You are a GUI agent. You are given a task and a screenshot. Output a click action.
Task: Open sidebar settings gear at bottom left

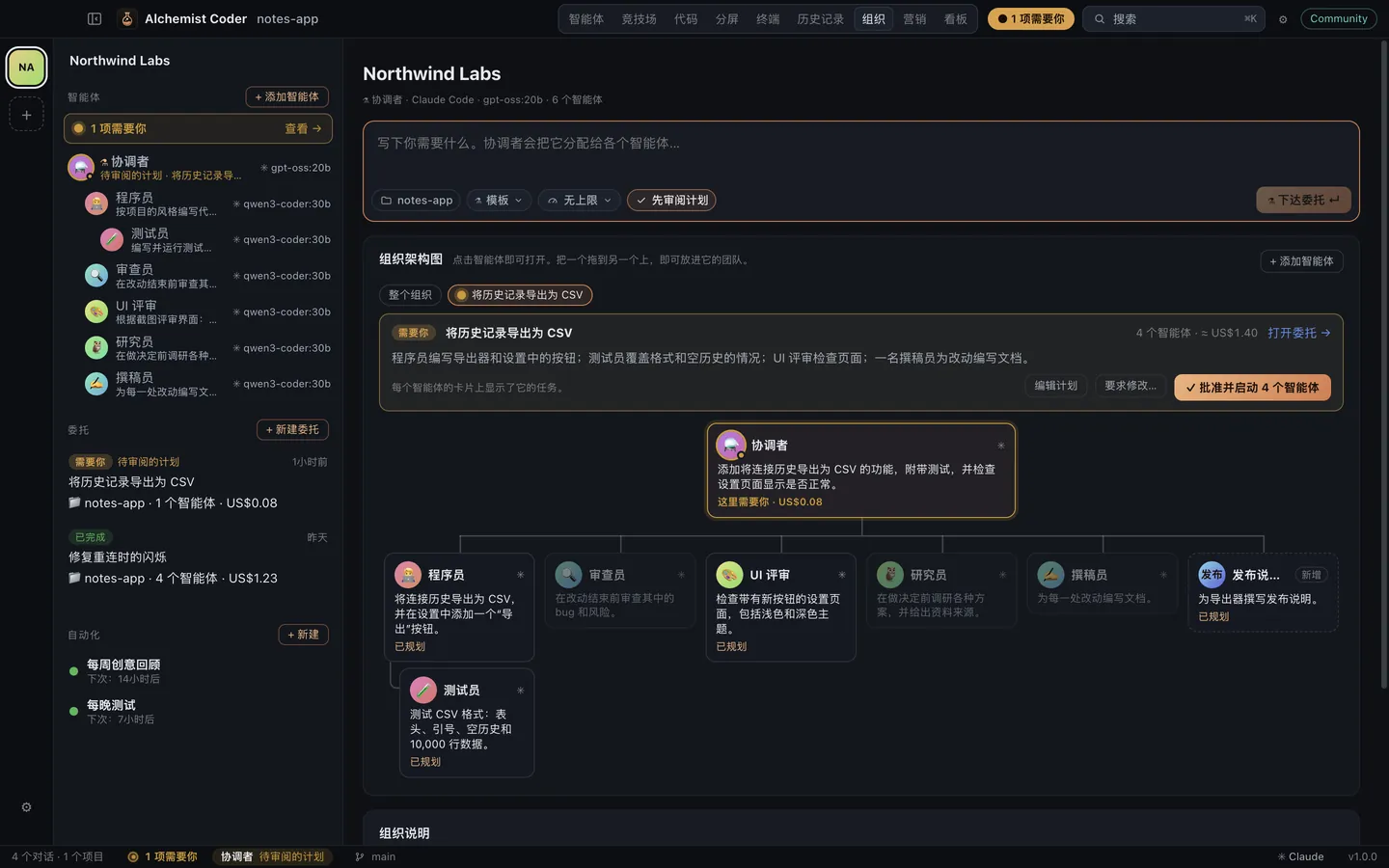pyautogui.click(x=26, y=807)
